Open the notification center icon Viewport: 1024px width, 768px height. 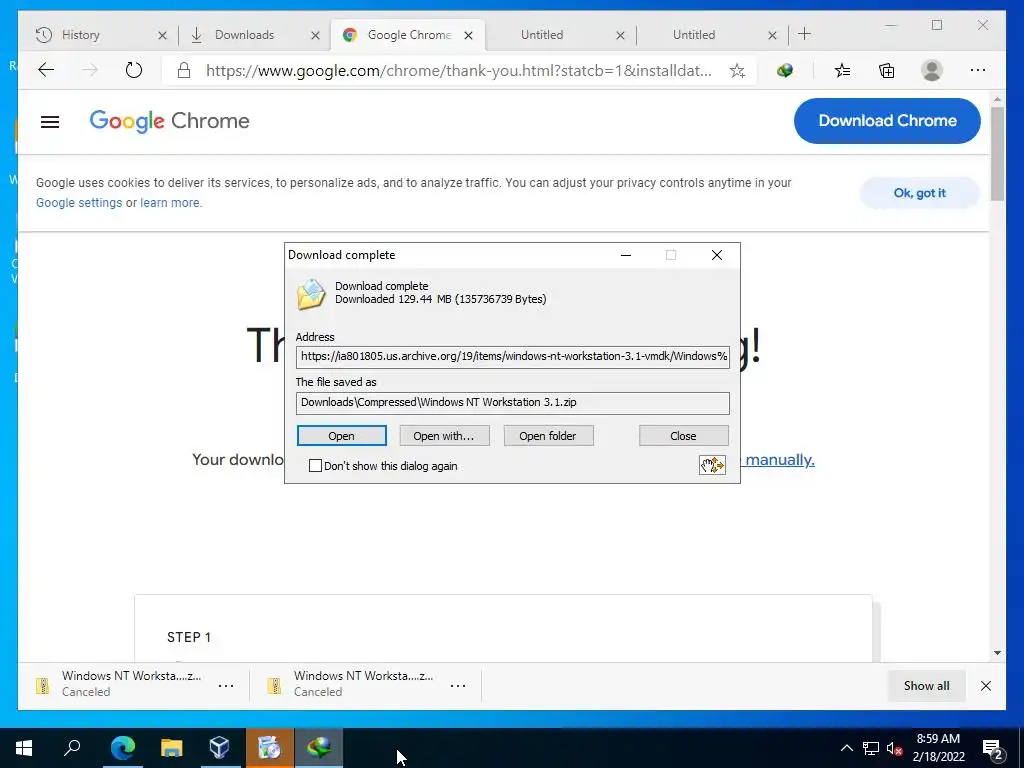point(993,748)
